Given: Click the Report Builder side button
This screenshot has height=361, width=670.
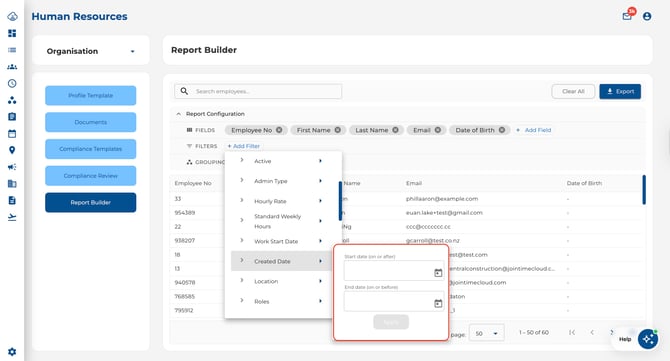Looking at the screenshot, I should pyautogui.click(x=91, y=203).
